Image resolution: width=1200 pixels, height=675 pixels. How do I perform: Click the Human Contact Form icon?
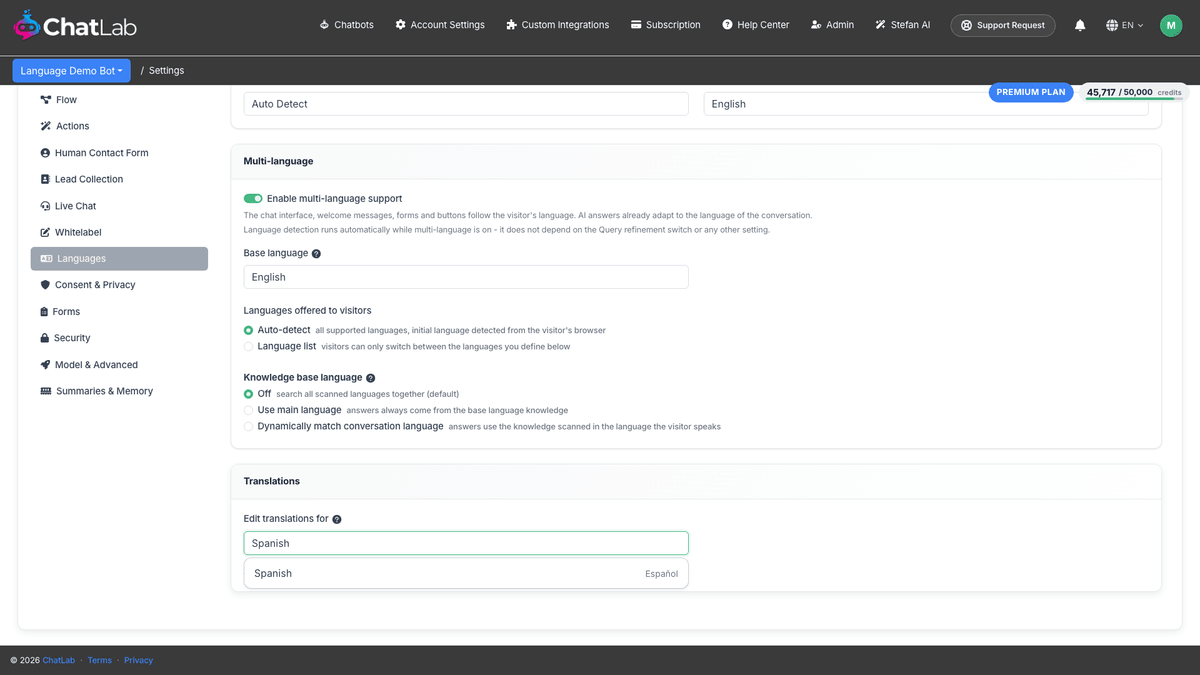[x=45, y=153]
